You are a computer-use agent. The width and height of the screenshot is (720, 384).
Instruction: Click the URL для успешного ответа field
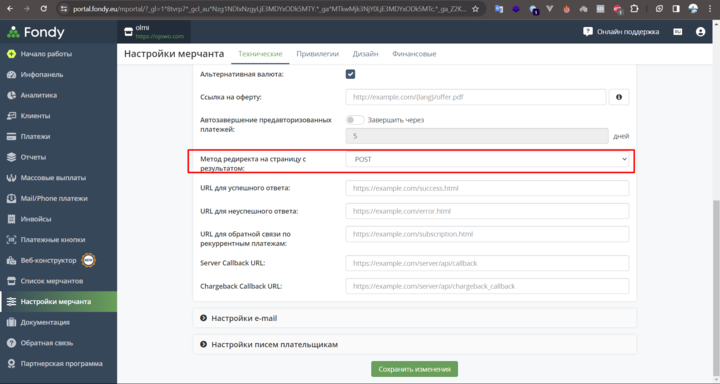pyautogui.click(x=487, y=188)
